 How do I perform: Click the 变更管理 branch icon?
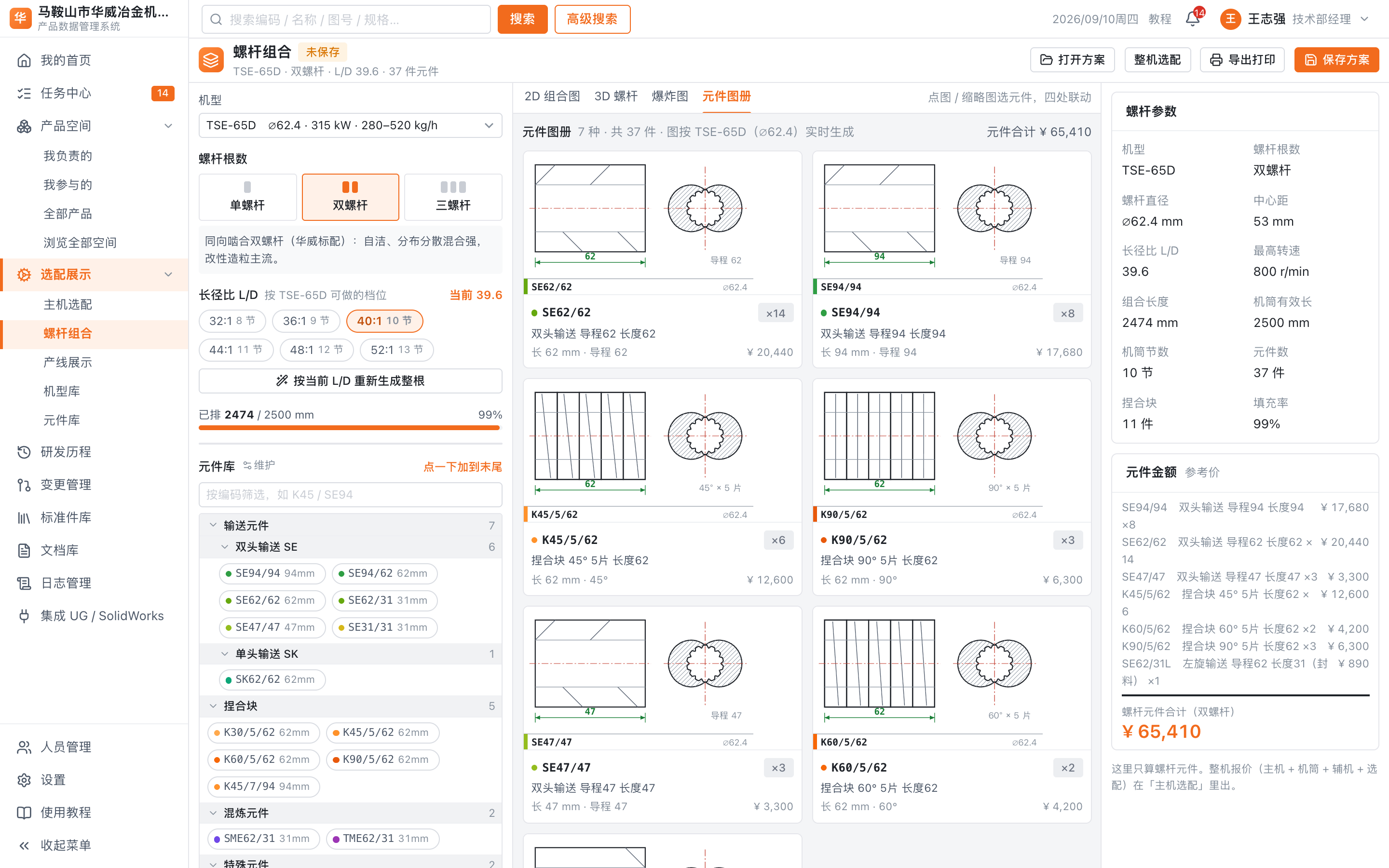[24, 485]
